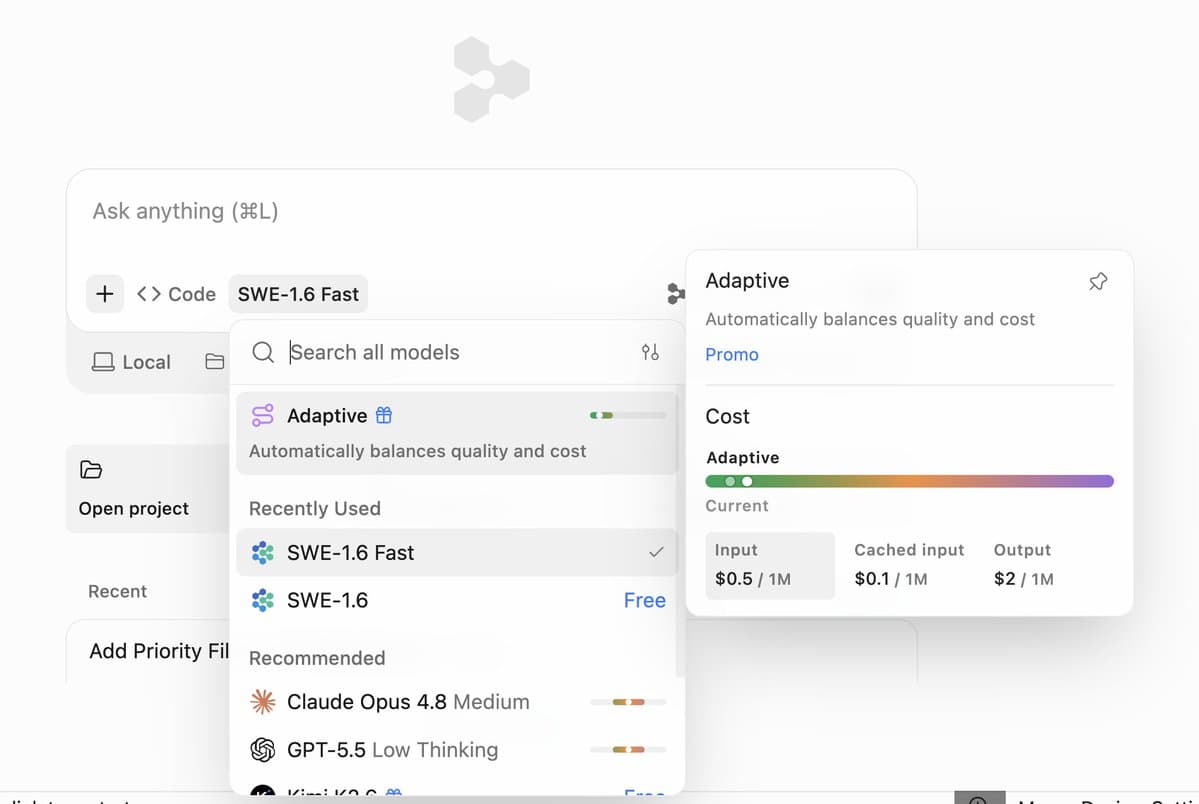Click the SWE-1.6 Fast model icon
Image resolution: width=1199 pixels, height=804 pixels.
coord(262,552)
